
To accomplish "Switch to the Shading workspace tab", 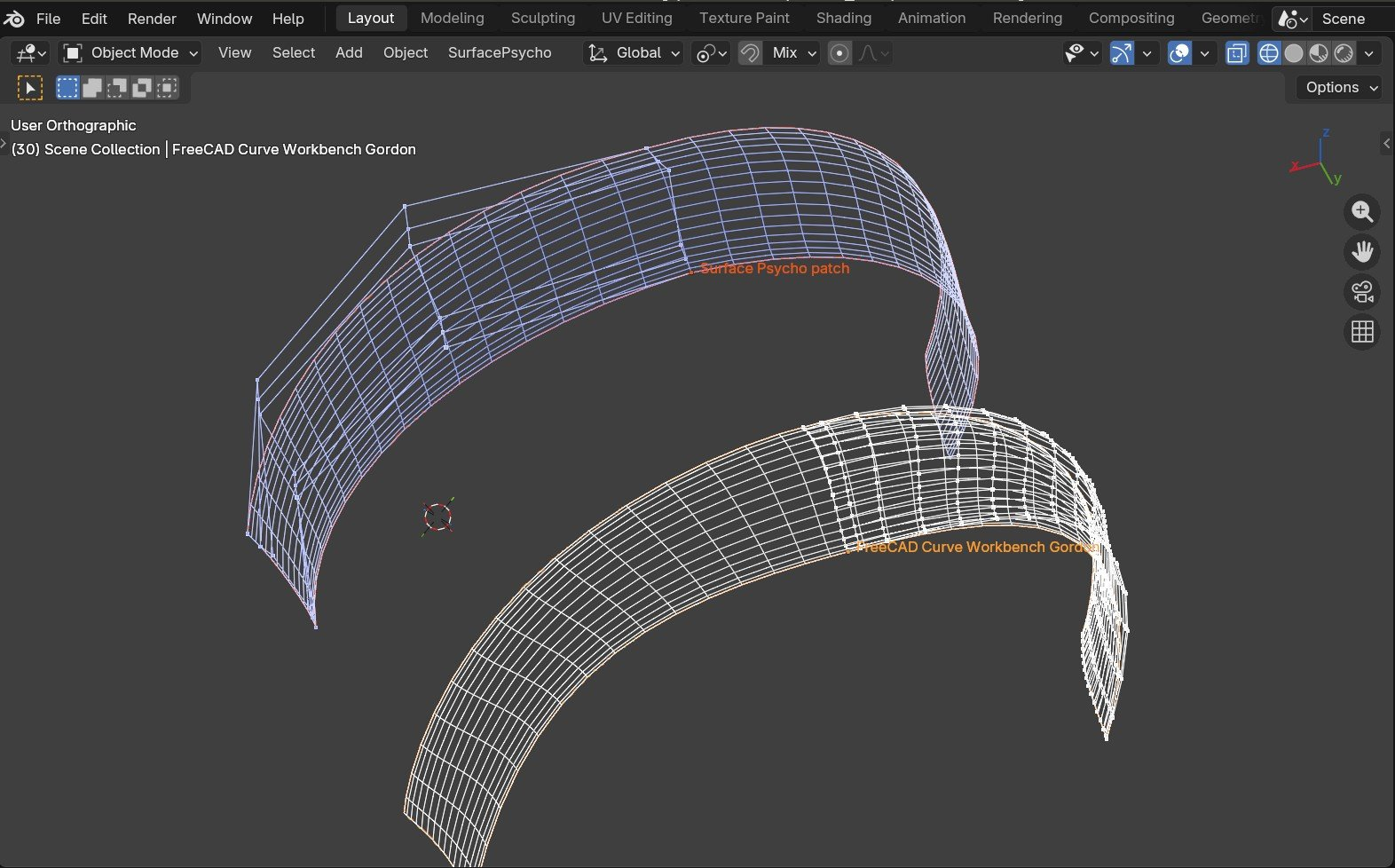I will pos(844,19).
